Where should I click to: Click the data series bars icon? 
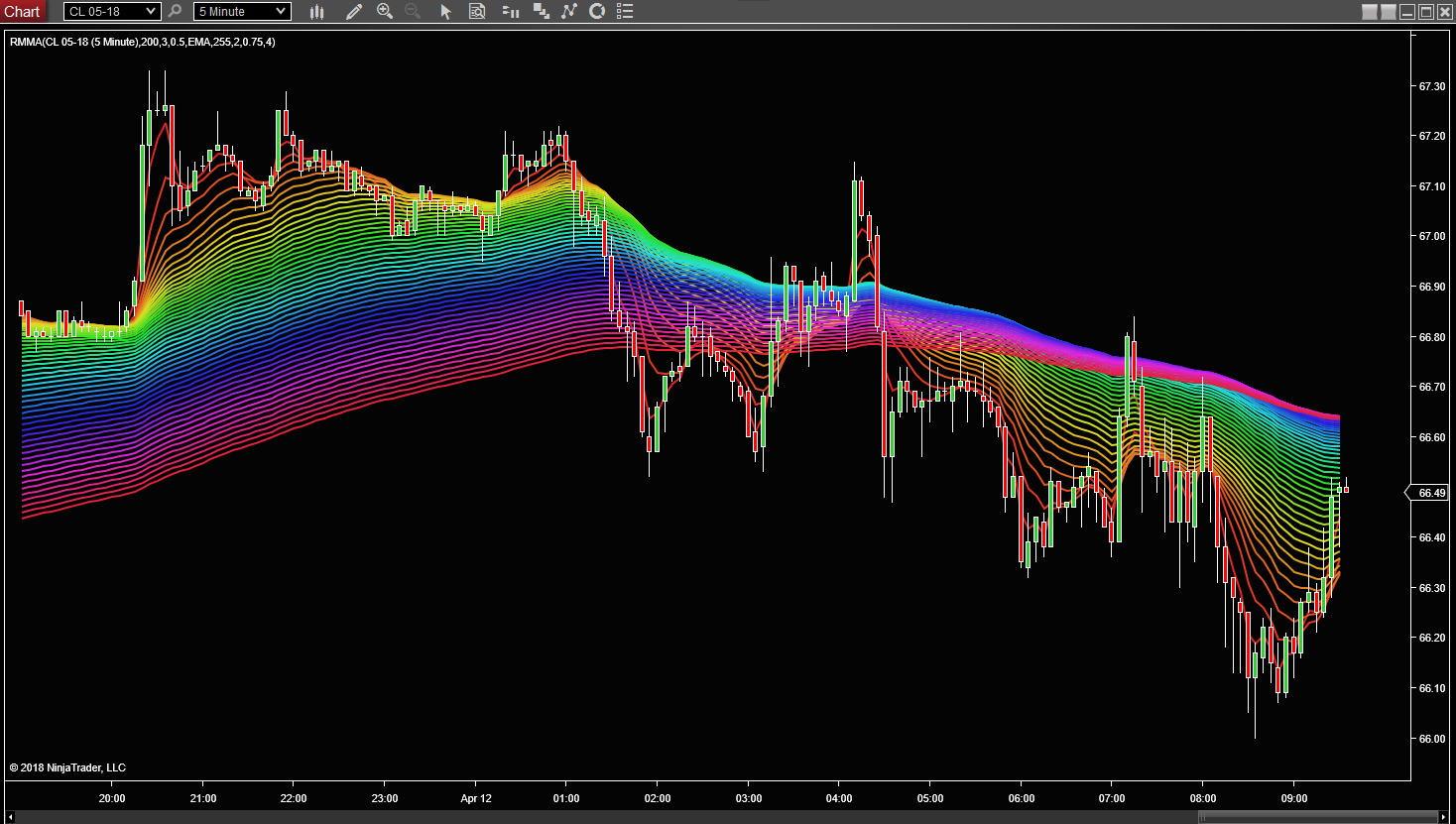[511, 12]
